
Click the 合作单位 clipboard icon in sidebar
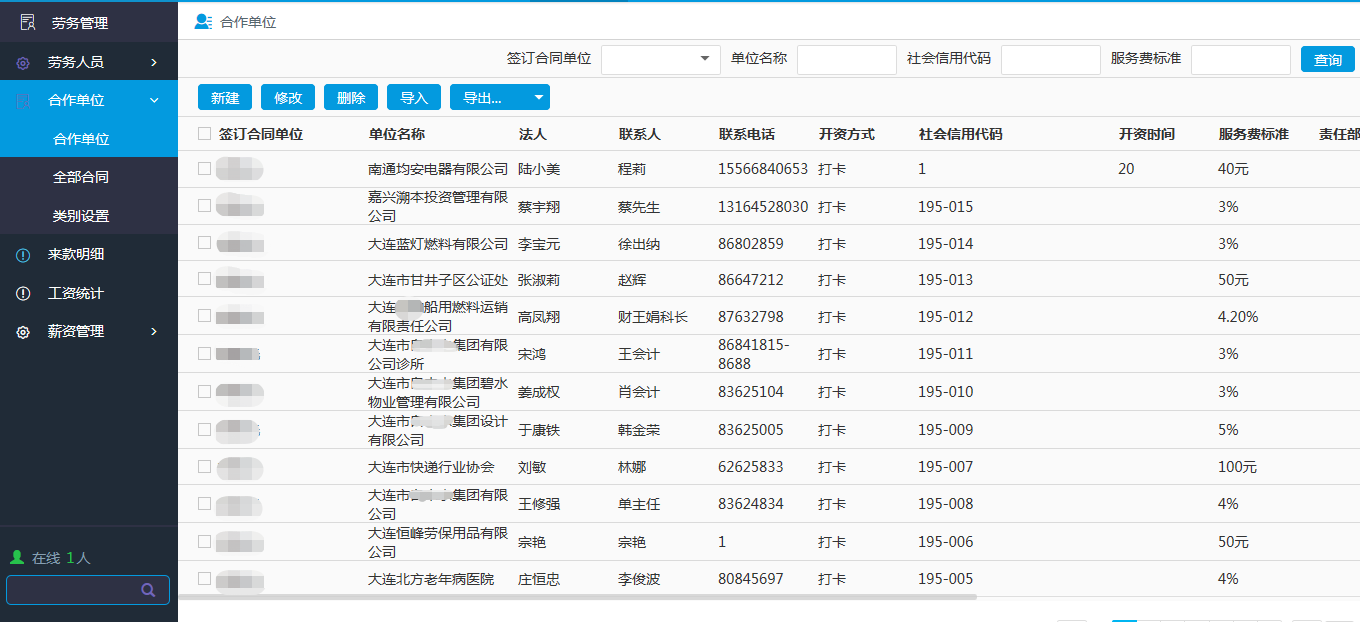tap(23, 101)
